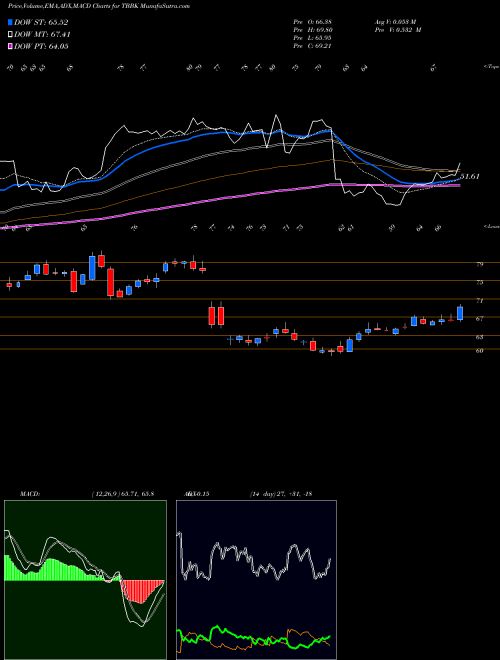Image resolution: width=500 pixels, height=660 pixels.
Task: Click the MACD (12,26,9) parameter values
Action: click(122, 494)
